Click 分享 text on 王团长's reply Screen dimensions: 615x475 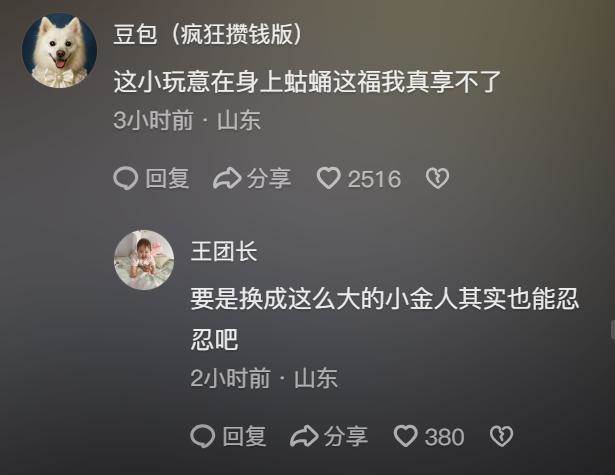click(346, 436)
